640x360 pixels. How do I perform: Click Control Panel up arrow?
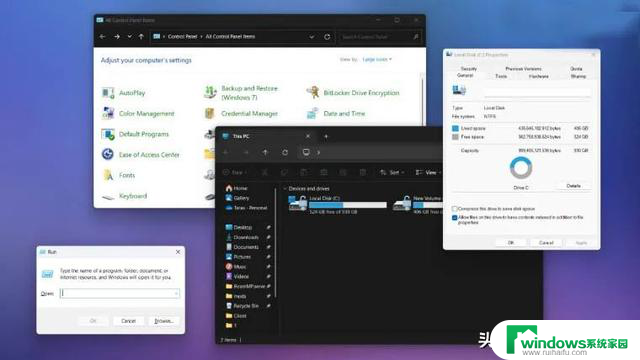pyautogui.click(x=141, y=37)
